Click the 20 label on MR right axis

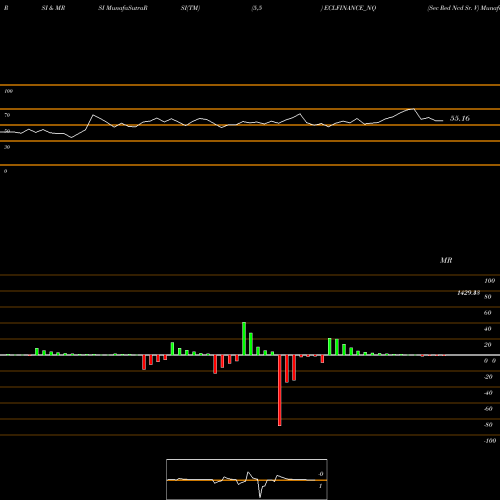488,345
